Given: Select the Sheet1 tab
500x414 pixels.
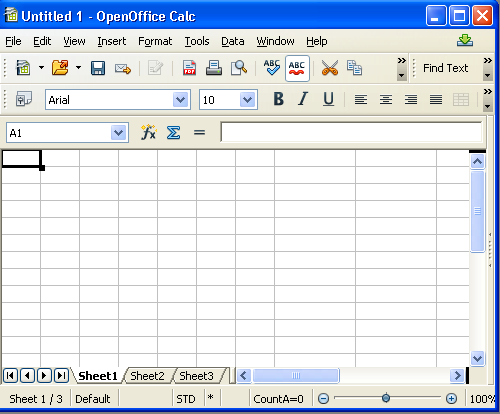Looking at the screenshot, I should point(98,376).
